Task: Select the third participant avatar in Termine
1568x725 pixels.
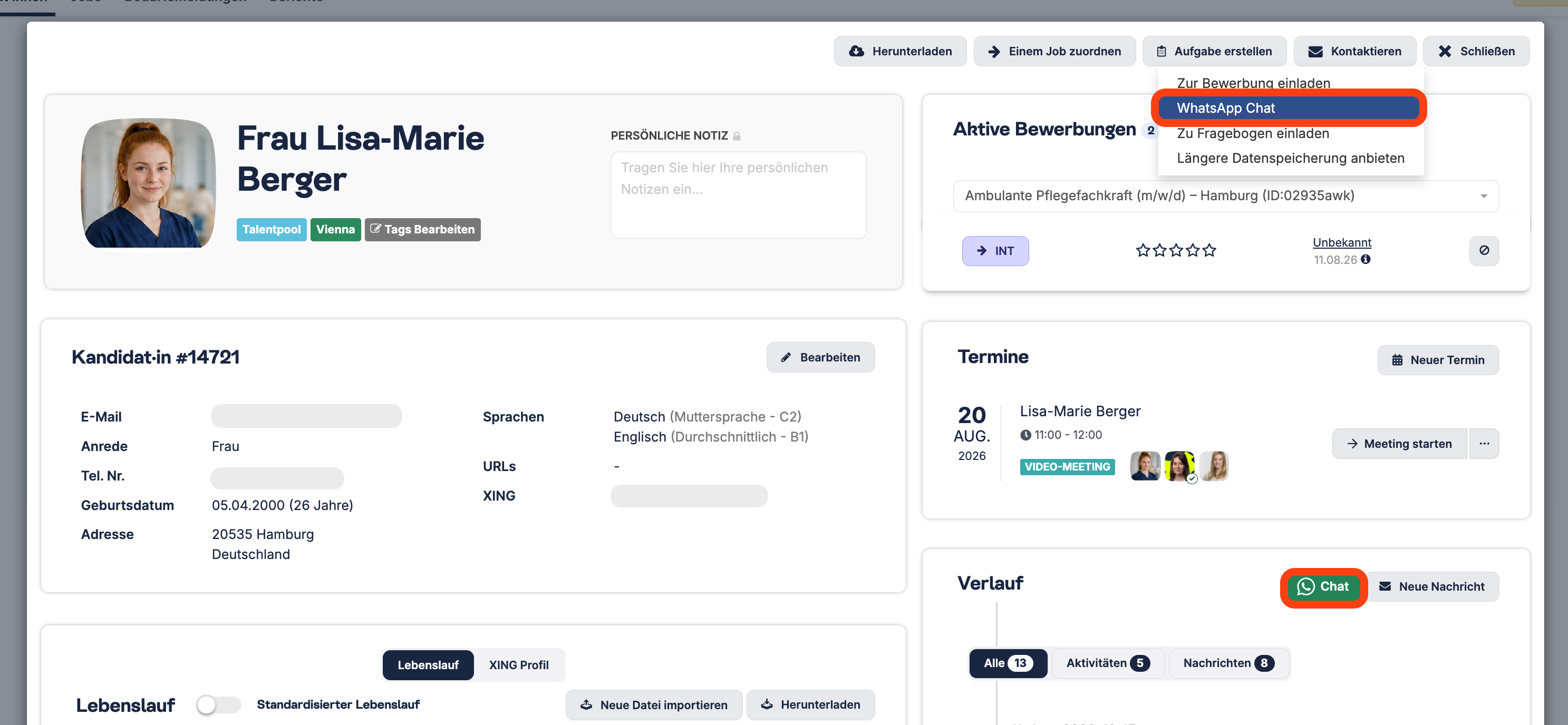Action: click(x=1214, y=466)
